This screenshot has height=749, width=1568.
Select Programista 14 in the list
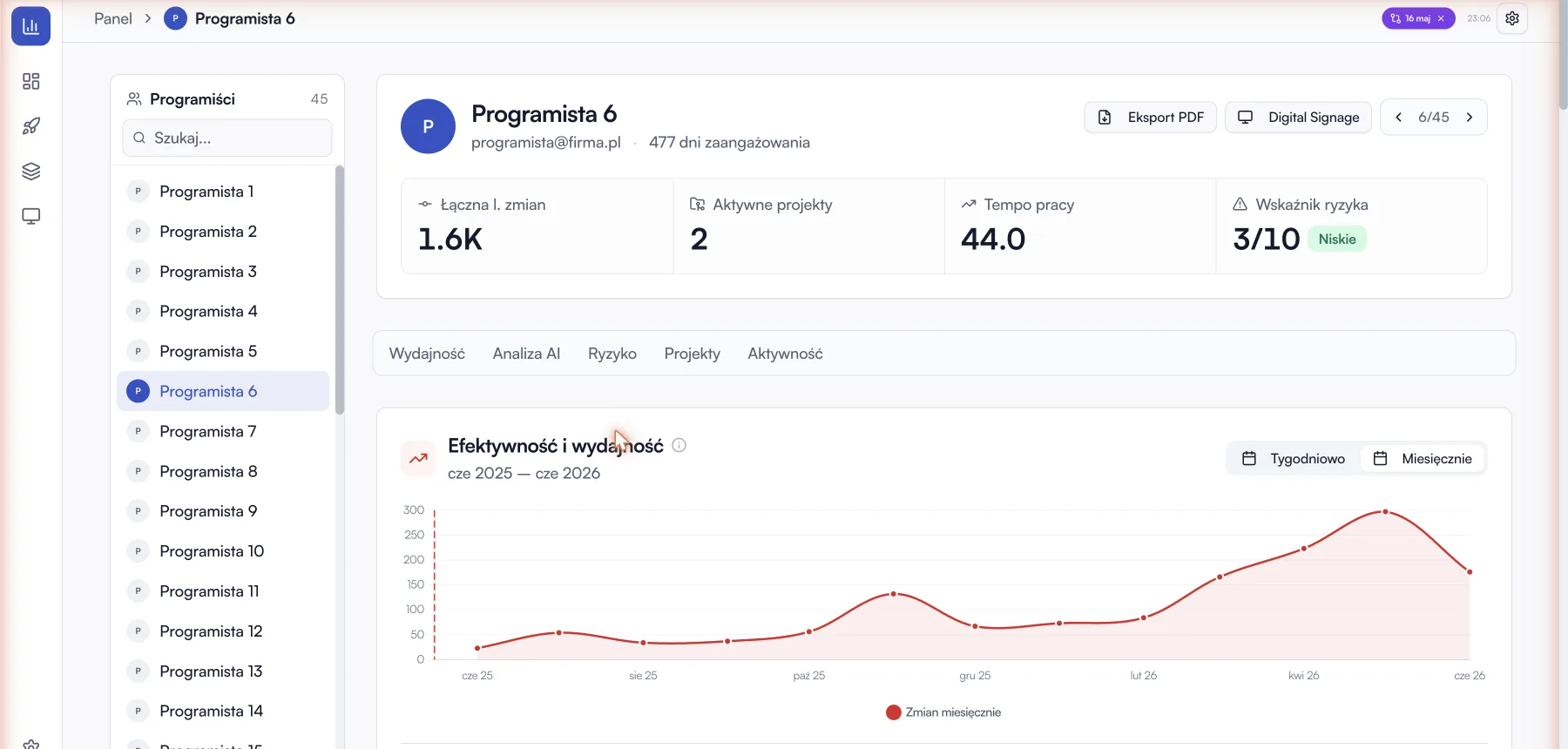(x=223, y=712)
